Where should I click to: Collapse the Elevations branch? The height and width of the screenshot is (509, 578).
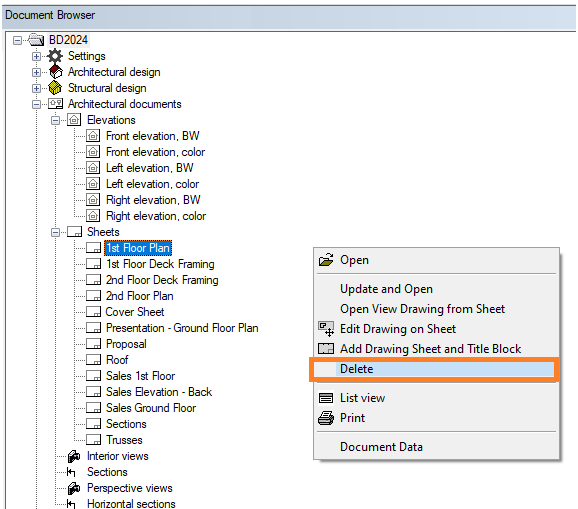55,121
